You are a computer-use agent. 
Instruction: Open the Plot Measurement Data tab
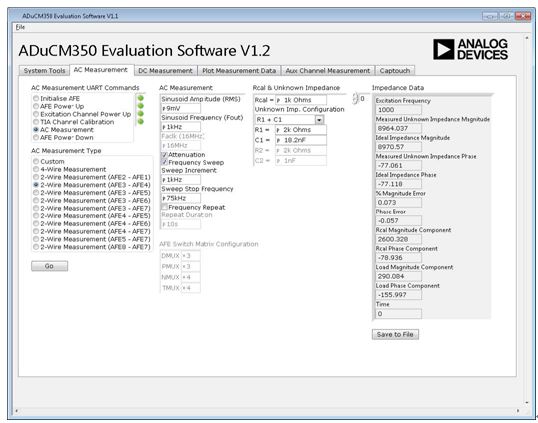(239, 71)
